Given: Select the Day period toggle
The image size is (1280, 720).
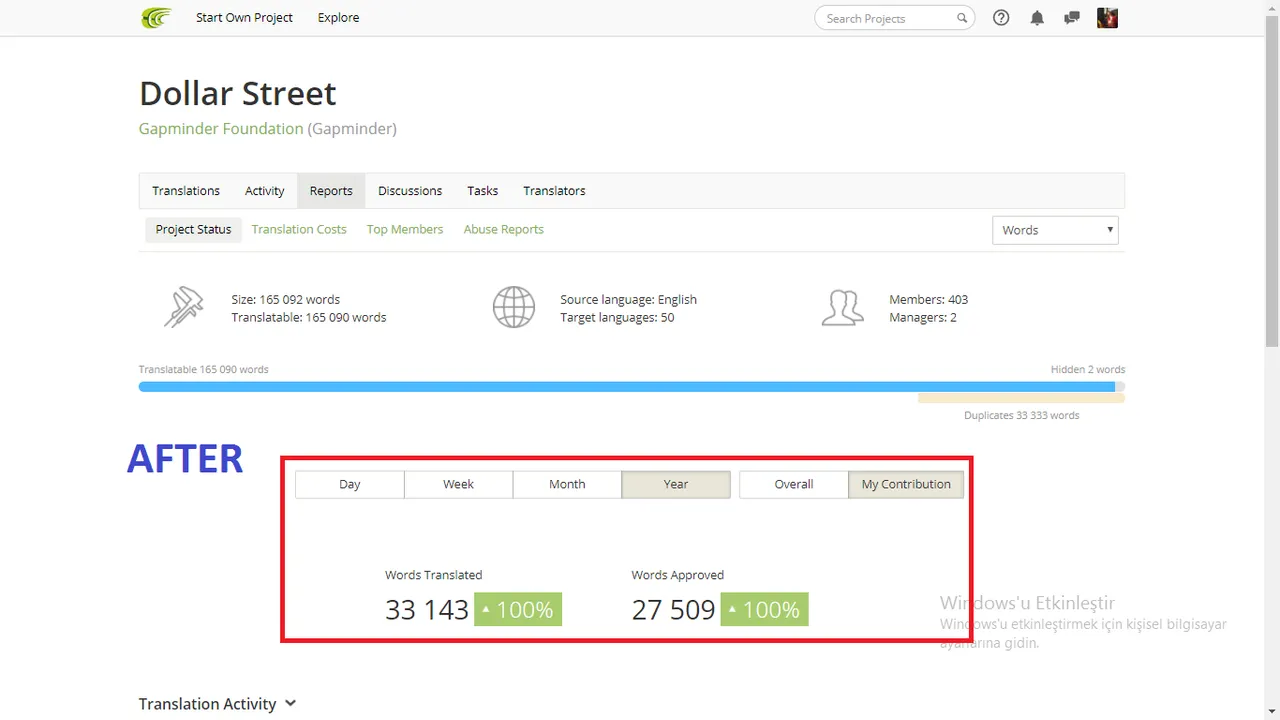Looking at the screenshot, I should pyautogui.click(x=350, y=484).
